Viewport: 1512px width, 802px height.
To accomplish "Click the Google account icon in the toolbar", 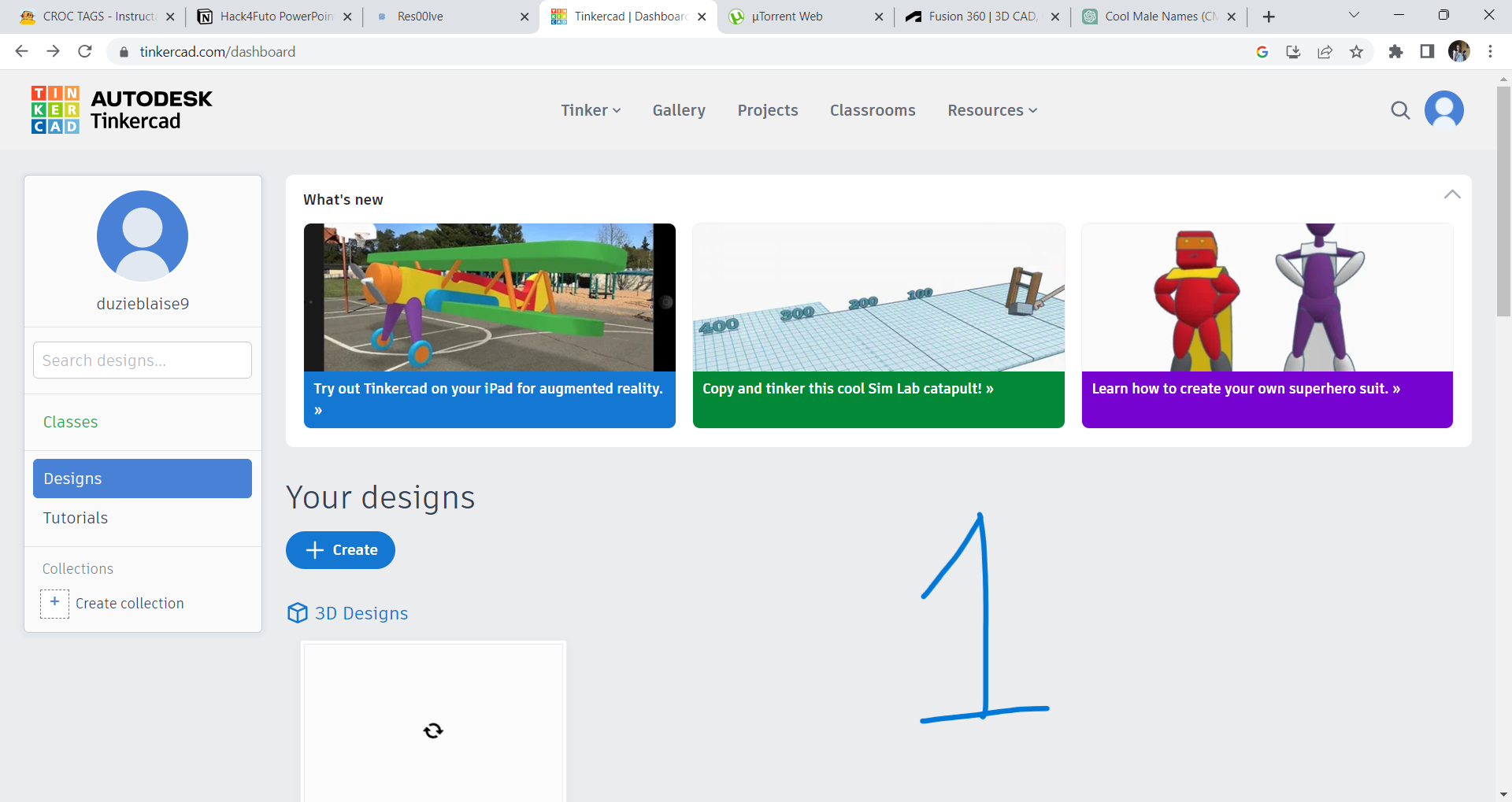I will (1262, 51).
